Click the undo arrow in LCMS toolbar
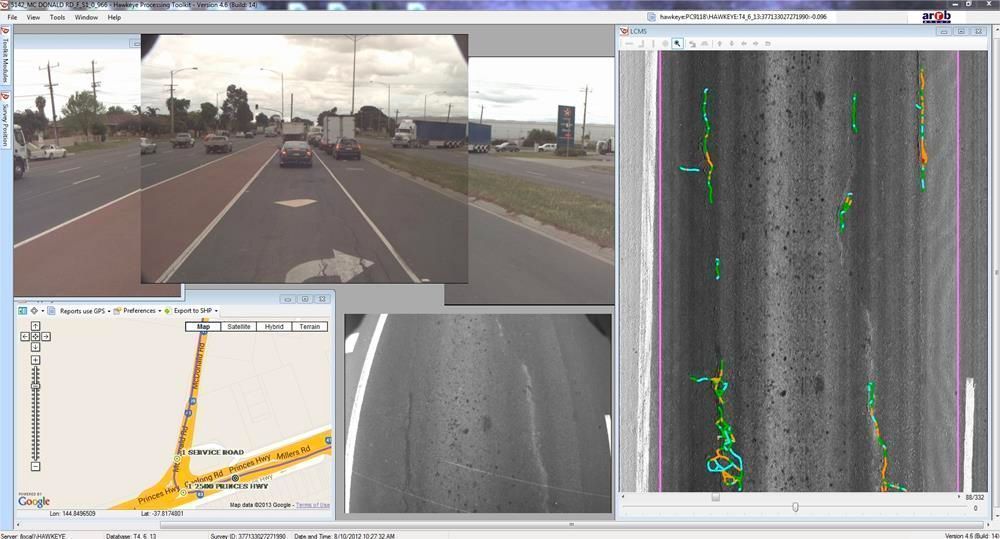The height and width of the screenshot is (539, 1000). click(692, 43)
